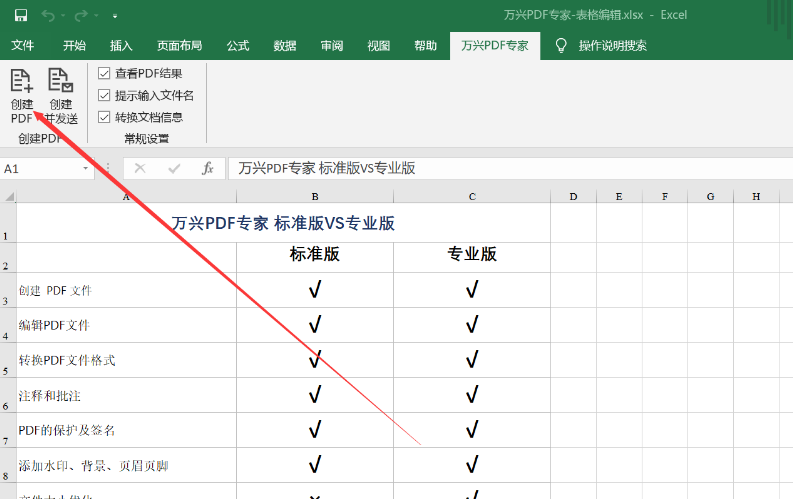
Task: Click the Create PDF icon
Action: point(22,81)
